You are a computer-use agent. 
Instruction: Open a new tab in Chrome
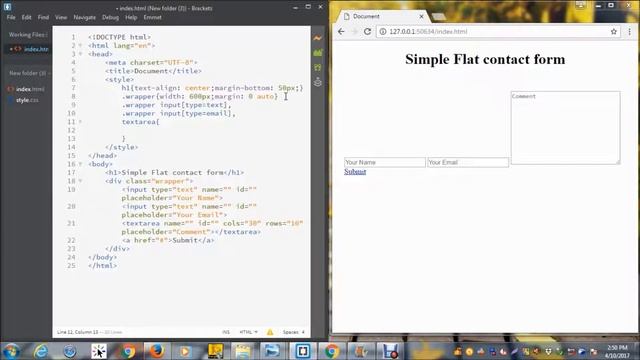pos(439,17)
